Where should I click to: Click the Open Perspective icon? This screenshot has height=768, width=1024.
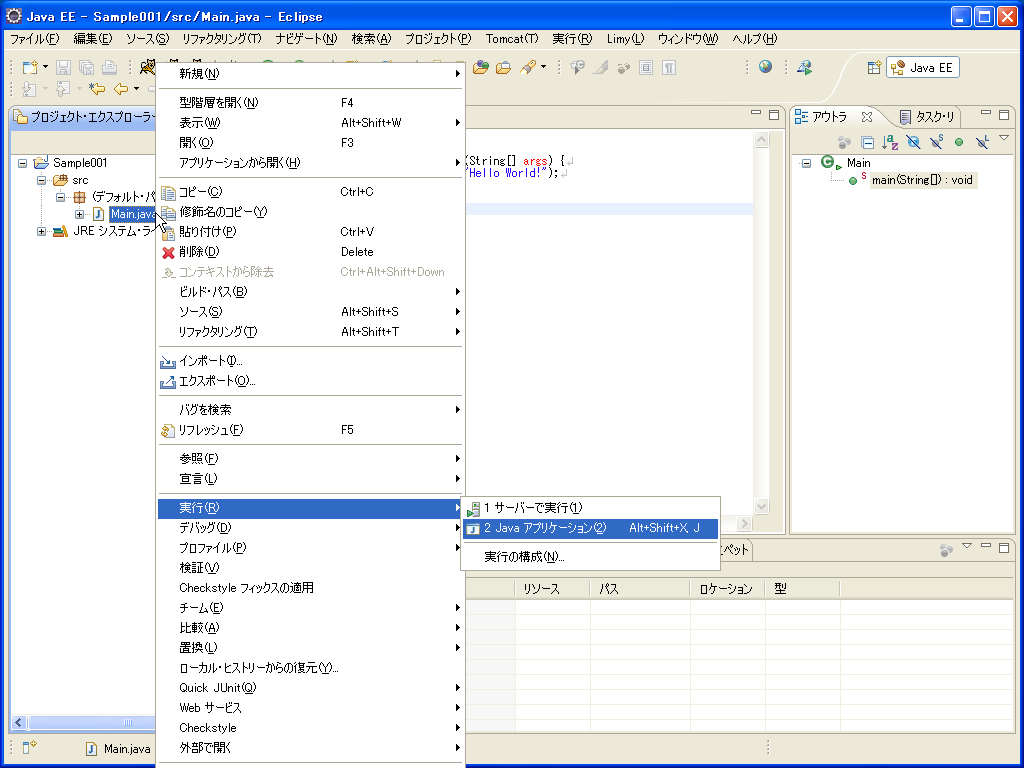pyautogui.click(x=874, y=67)
